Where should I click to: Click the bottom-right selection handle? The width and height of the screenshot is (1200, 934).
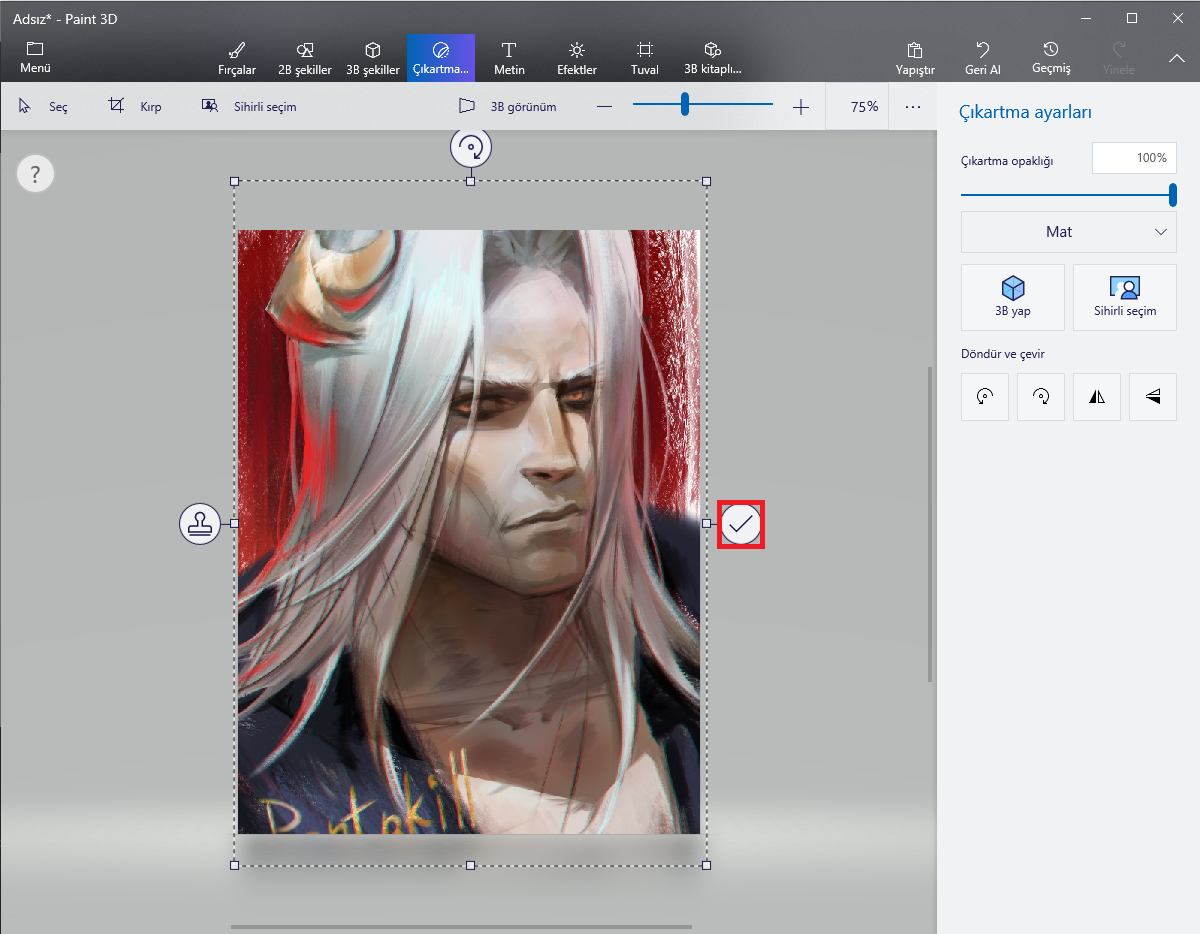pos(707,865)
